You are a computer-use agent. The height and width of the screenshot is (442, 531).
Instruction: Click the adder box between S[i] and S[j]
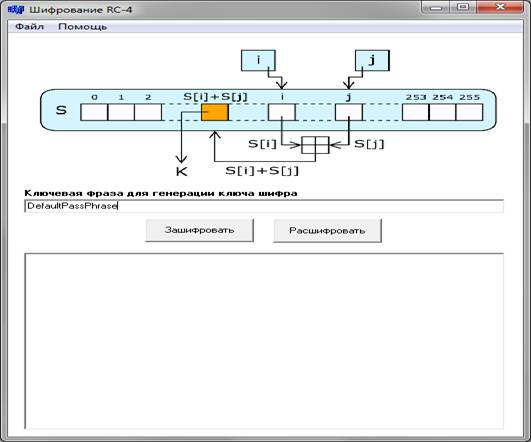315,145
